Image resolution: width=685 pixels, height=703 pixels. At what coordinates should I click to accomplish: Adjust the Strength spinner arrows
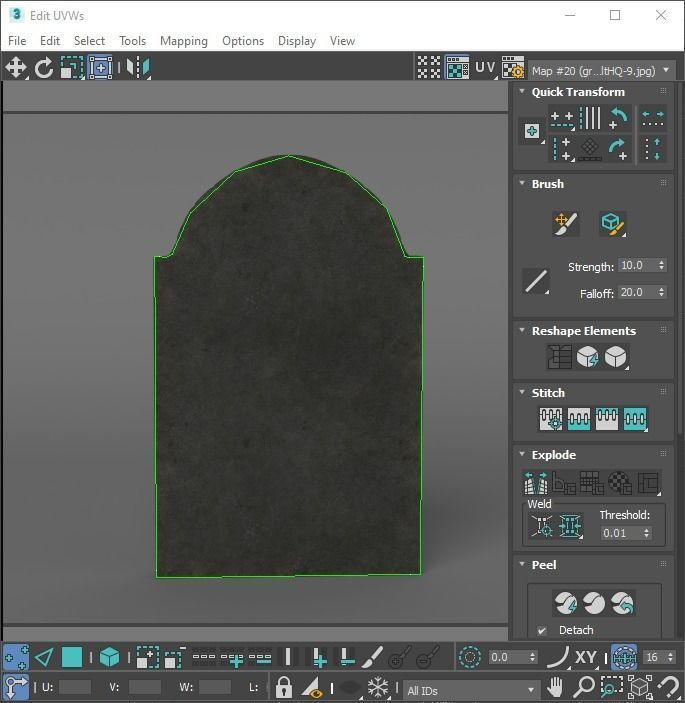(x=661, y=265)
